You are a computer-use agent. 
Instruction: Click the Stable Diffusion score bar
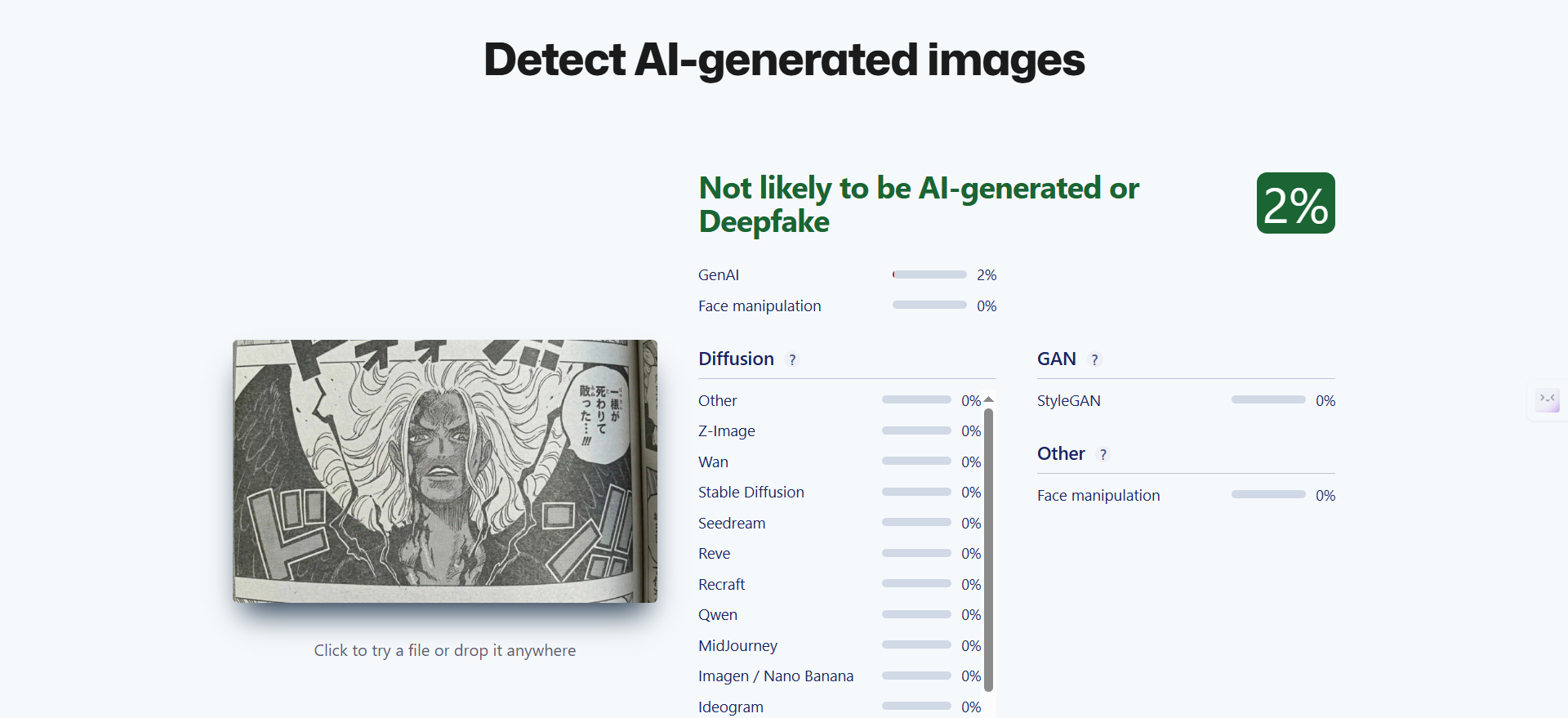click(x=916, y=491)
